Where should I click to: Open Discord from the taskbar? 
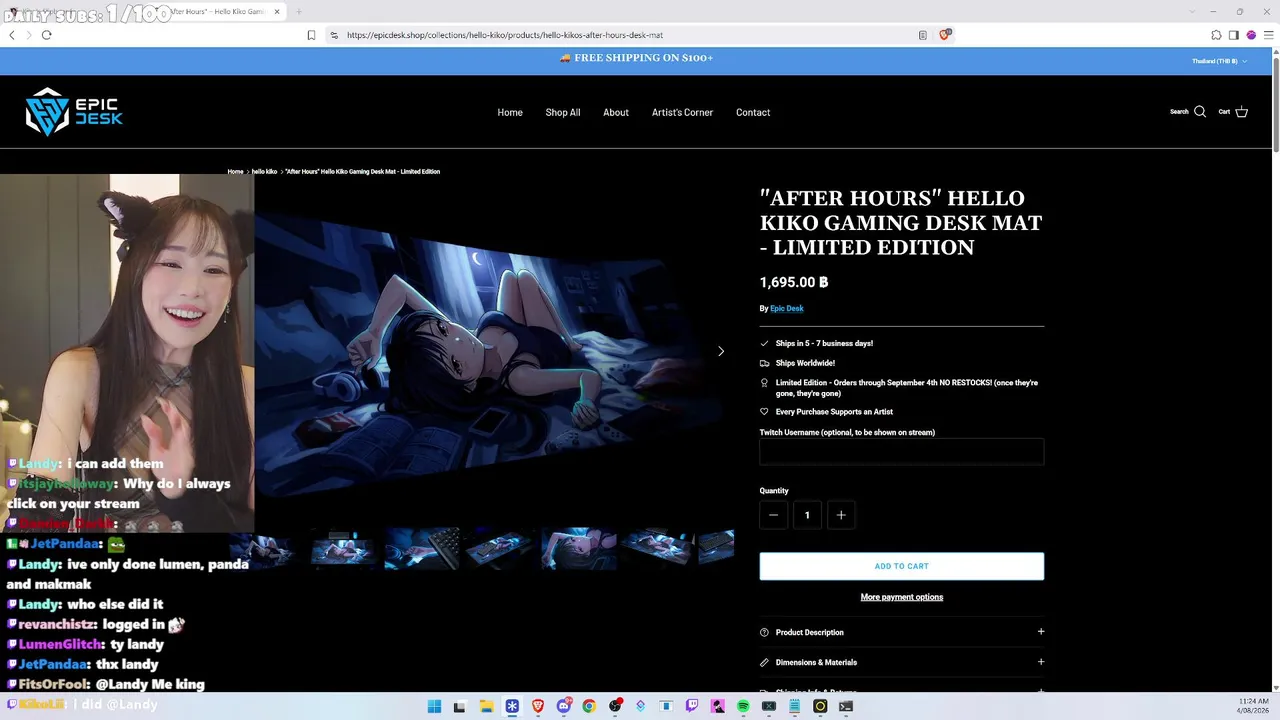click(x=564, y=706)
